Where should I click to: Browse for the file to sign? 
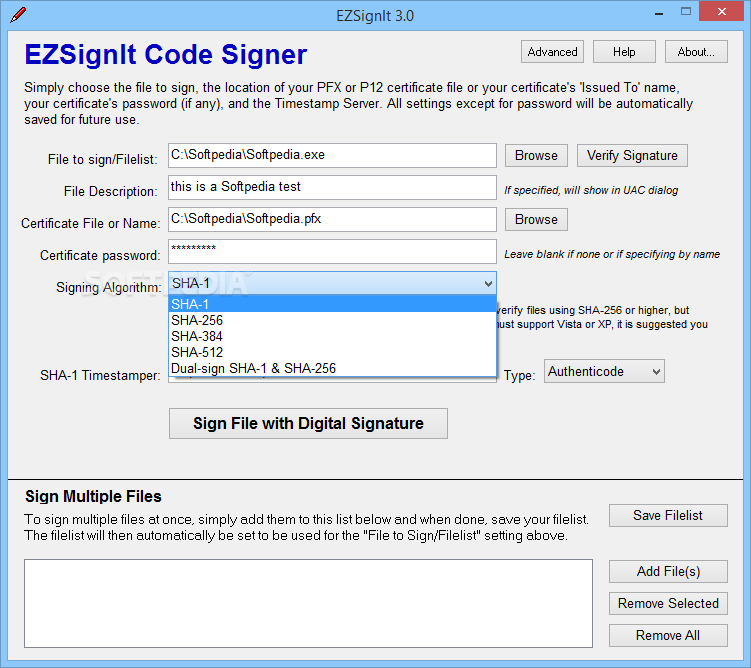point(536,156)
